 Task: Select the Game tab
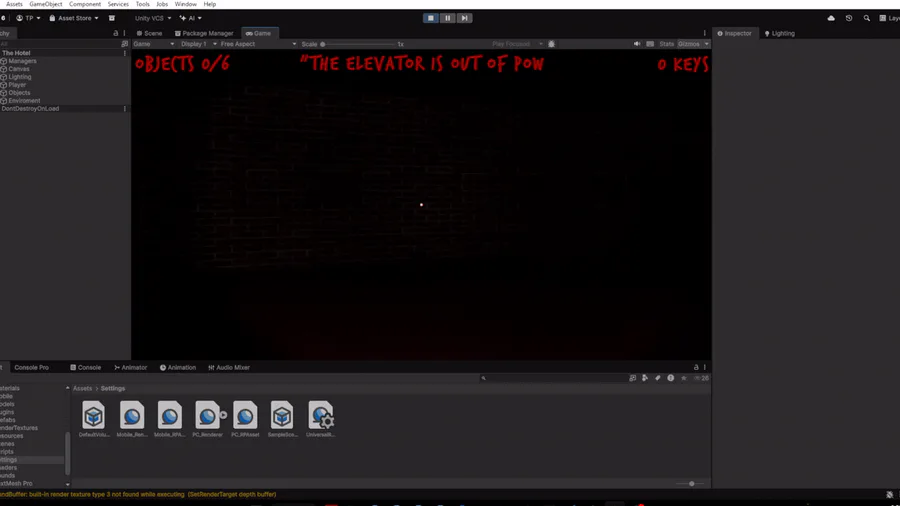259,33
